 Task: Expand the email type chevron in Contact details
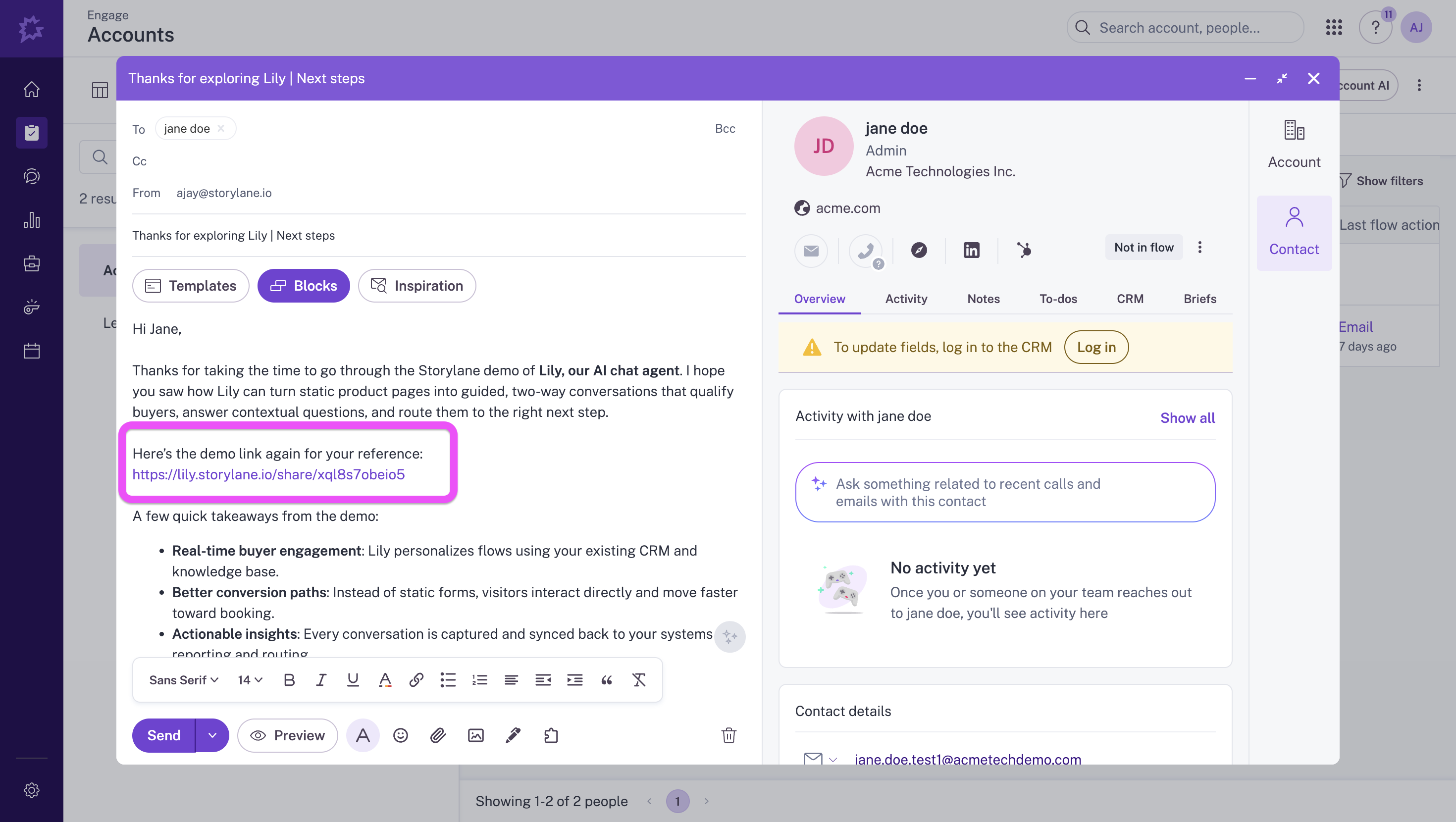(x=832, y=759)
